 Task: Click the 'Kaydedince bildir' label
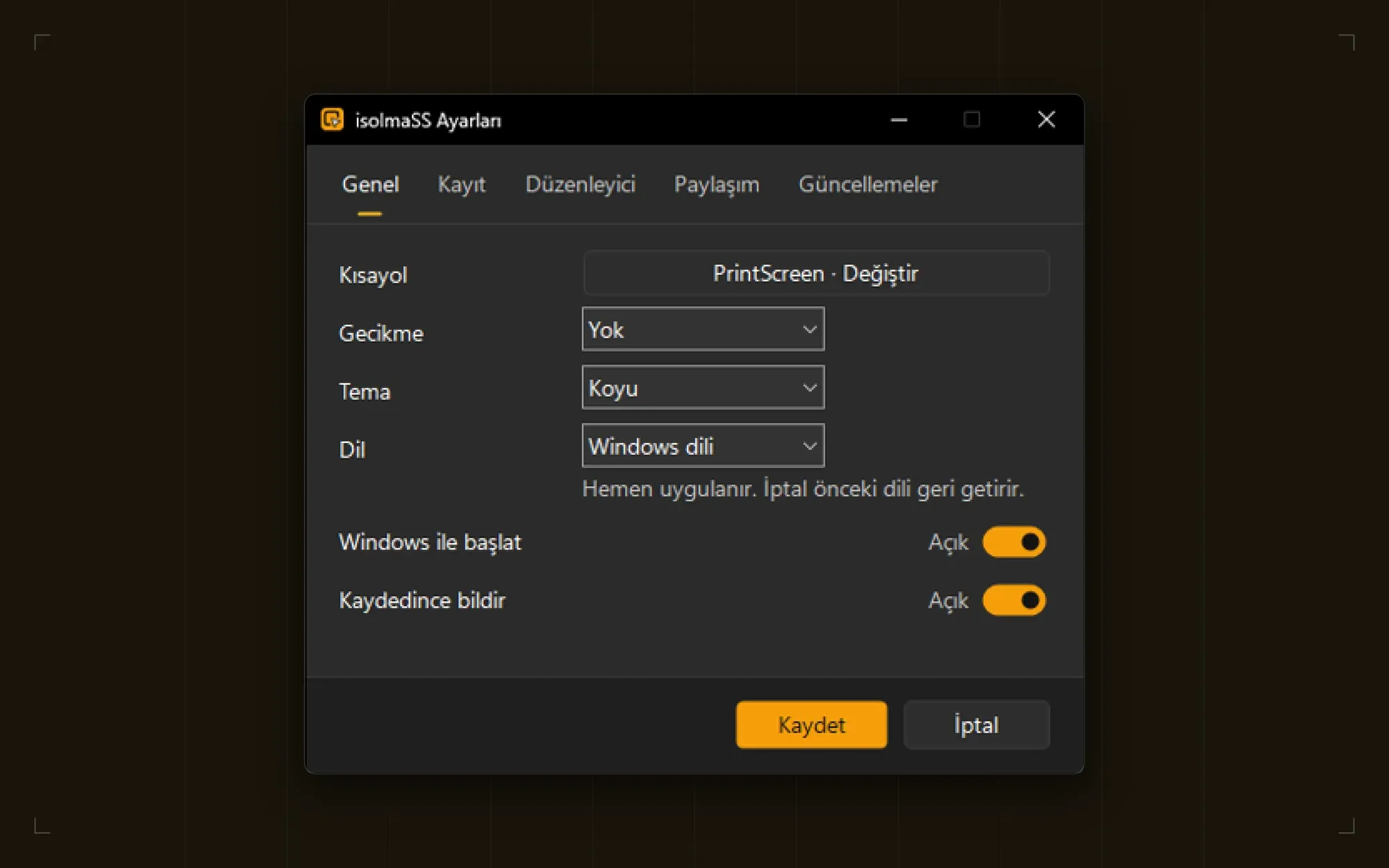422,601
